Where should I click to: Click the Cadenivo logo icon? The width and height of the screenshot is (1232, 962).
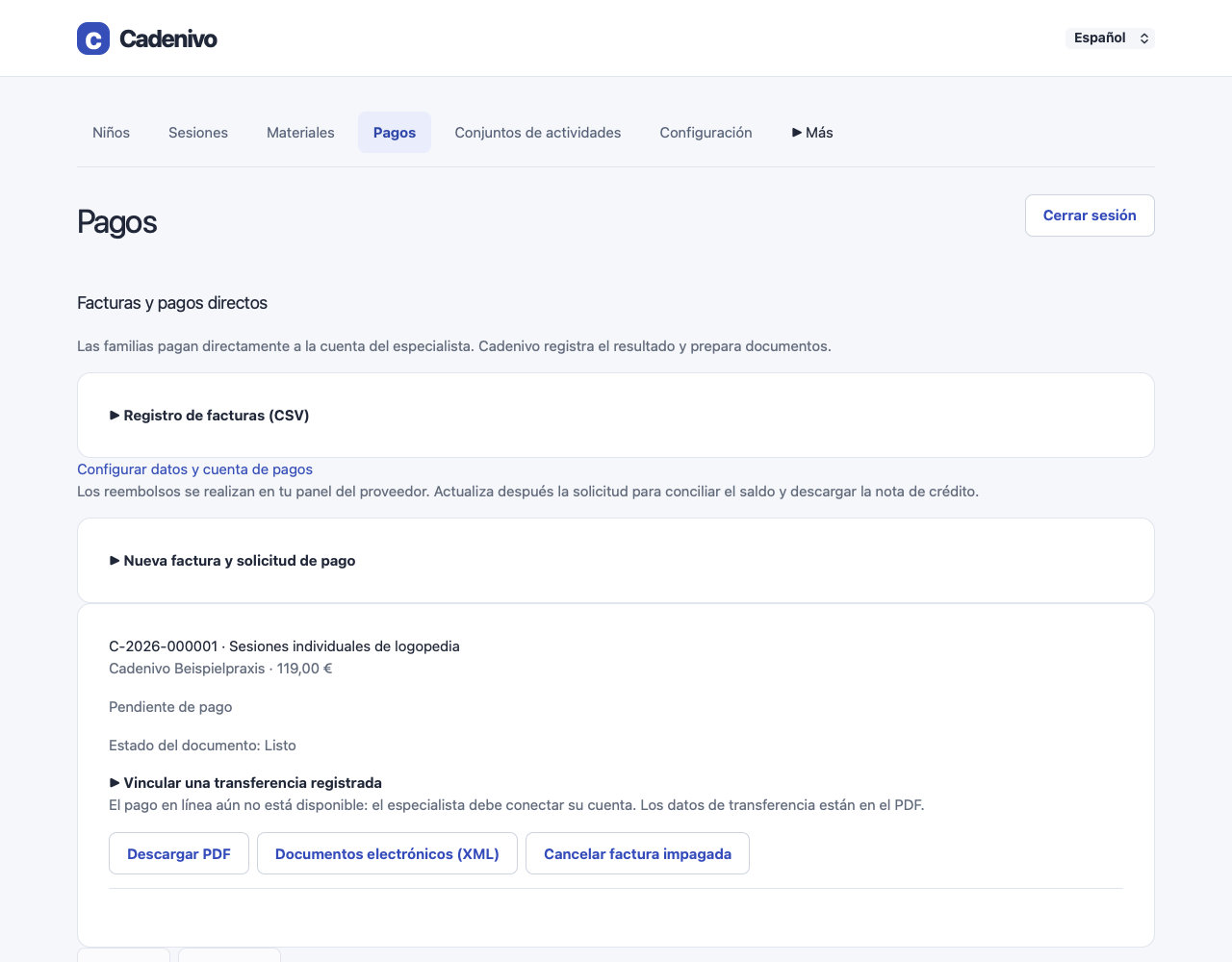pos(93,38)
